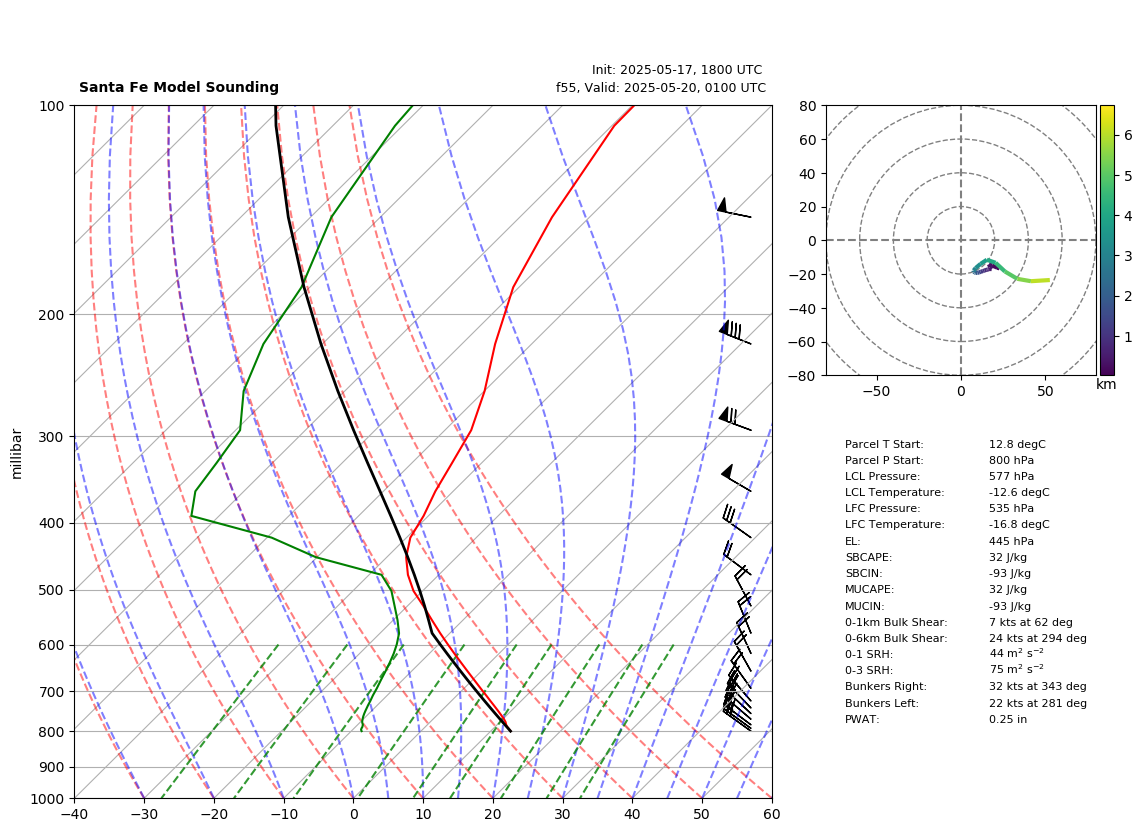Click the dark purple bottom of colorbar

(x=1106, y=369)
